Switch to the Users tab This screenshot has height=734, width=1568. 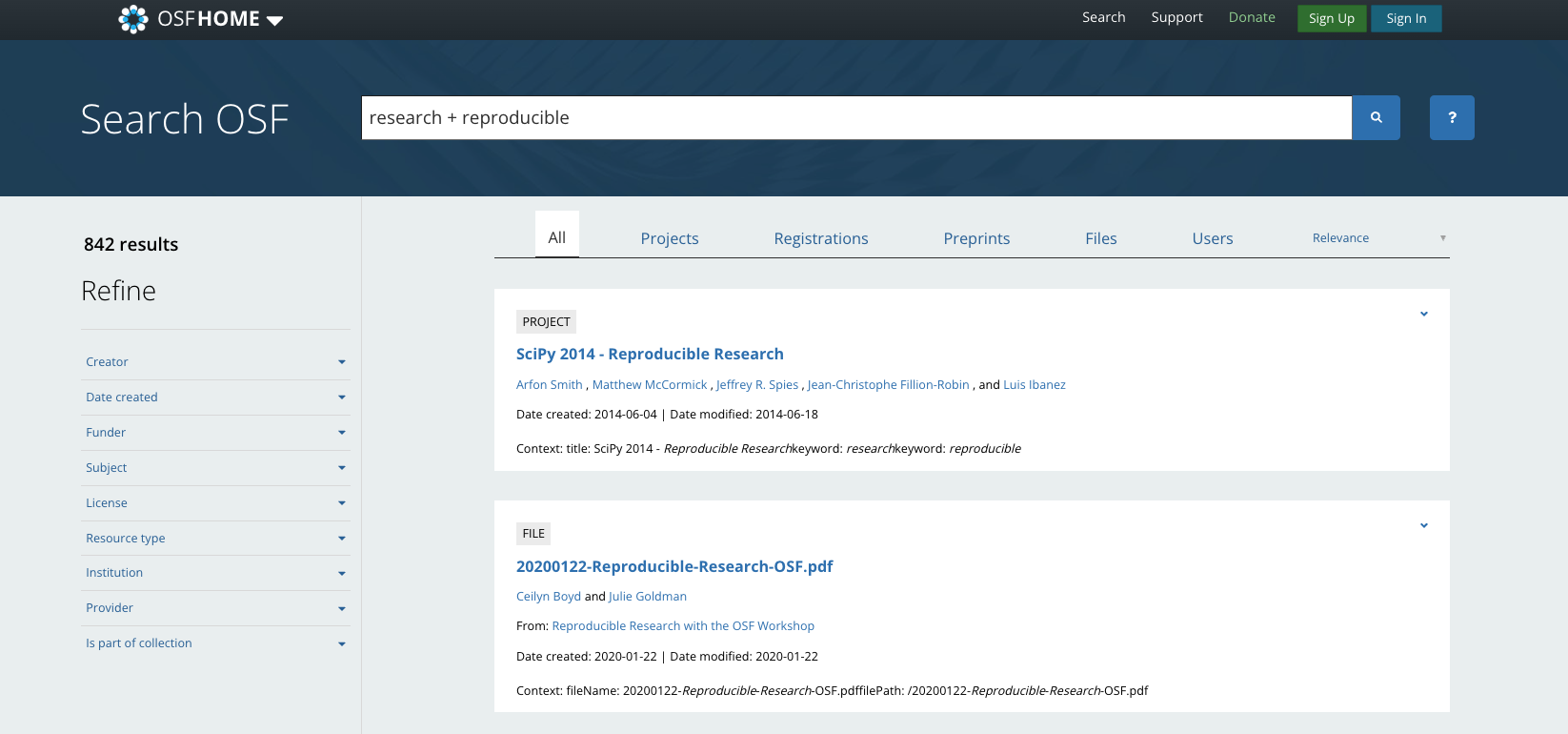tap(1213, 238)
